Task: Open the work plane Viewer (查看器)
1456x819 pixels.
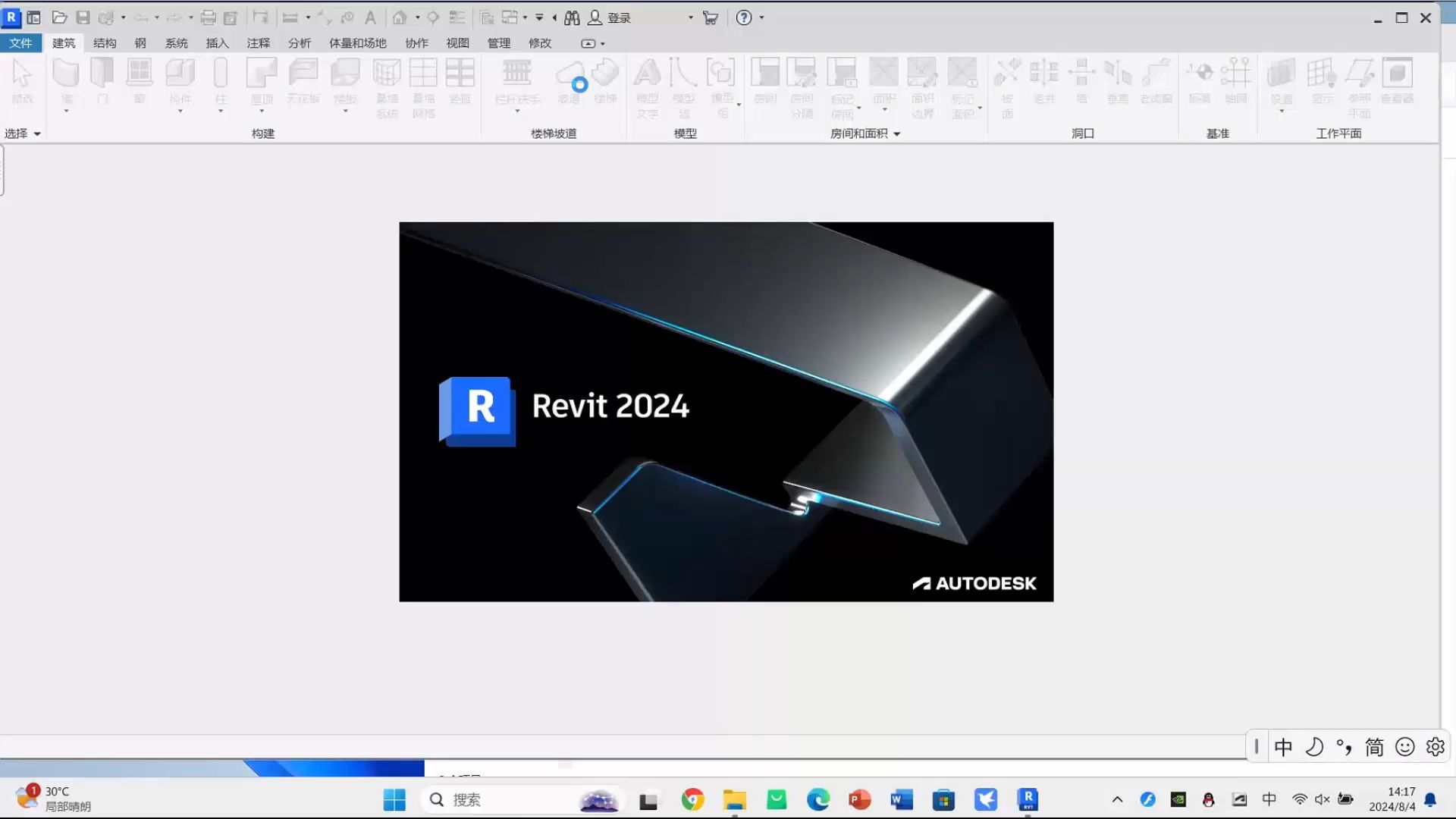Action: pyautogui.click(x=1397, y=82)
